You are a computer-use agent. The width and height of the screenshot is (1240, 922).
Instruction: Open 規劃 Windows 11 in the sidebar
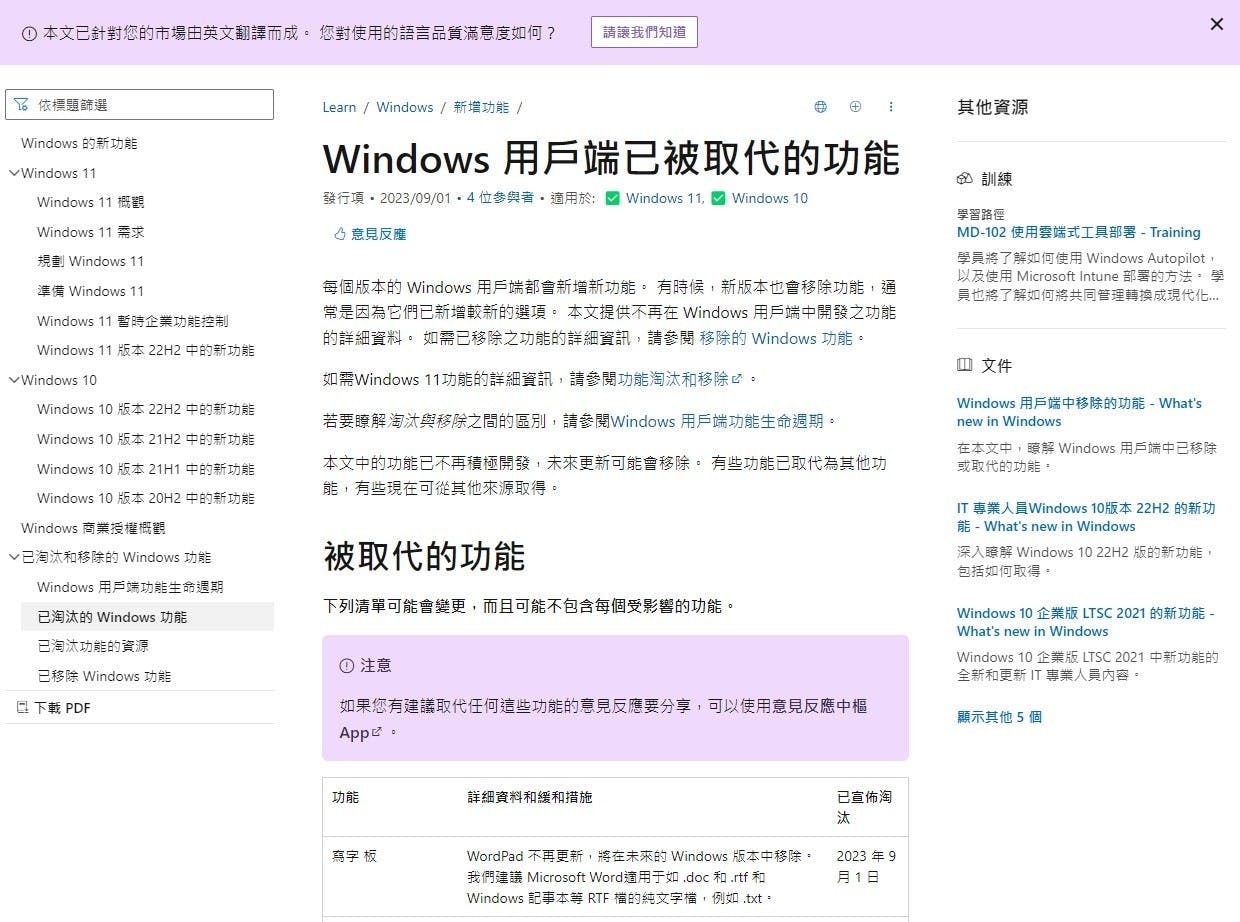(91, 261)
